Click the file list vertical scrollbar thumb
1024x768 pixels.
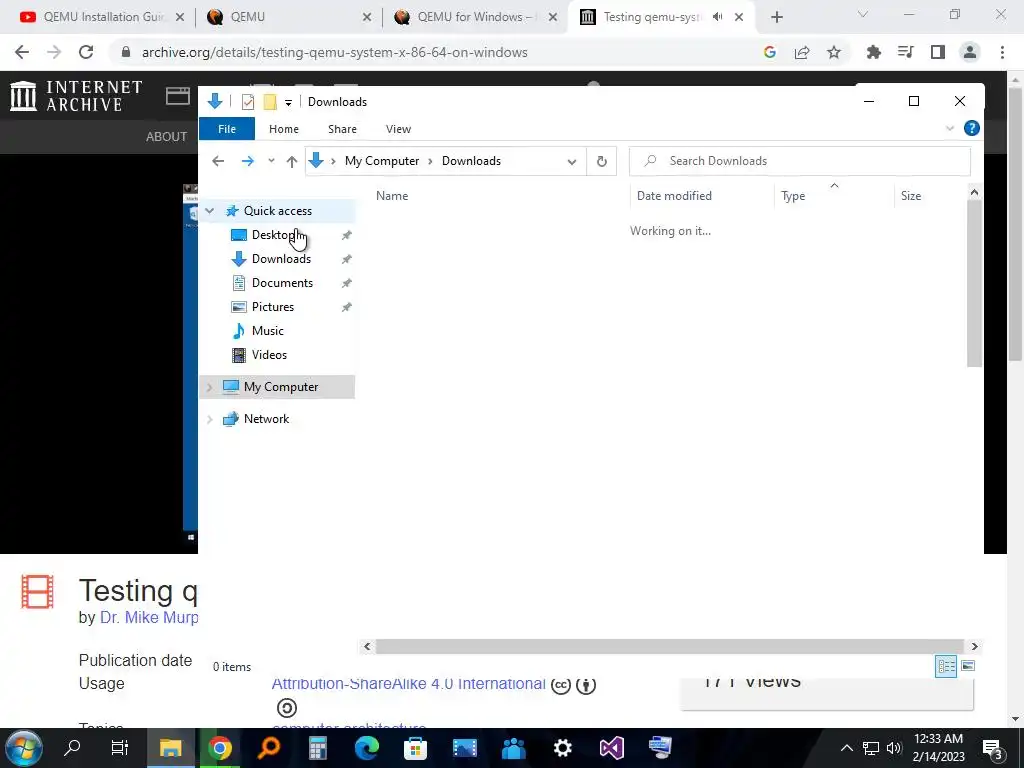point(974,283)
